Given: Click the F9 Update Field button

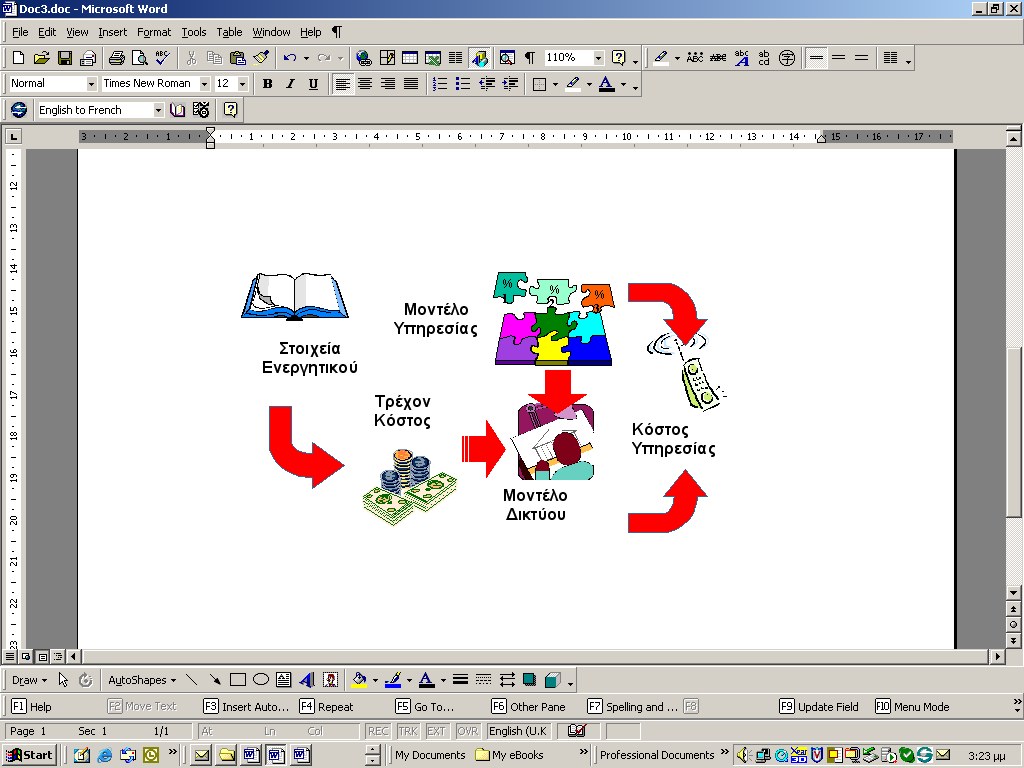Looking at the screenshot, I should click(x=819, y=707).
